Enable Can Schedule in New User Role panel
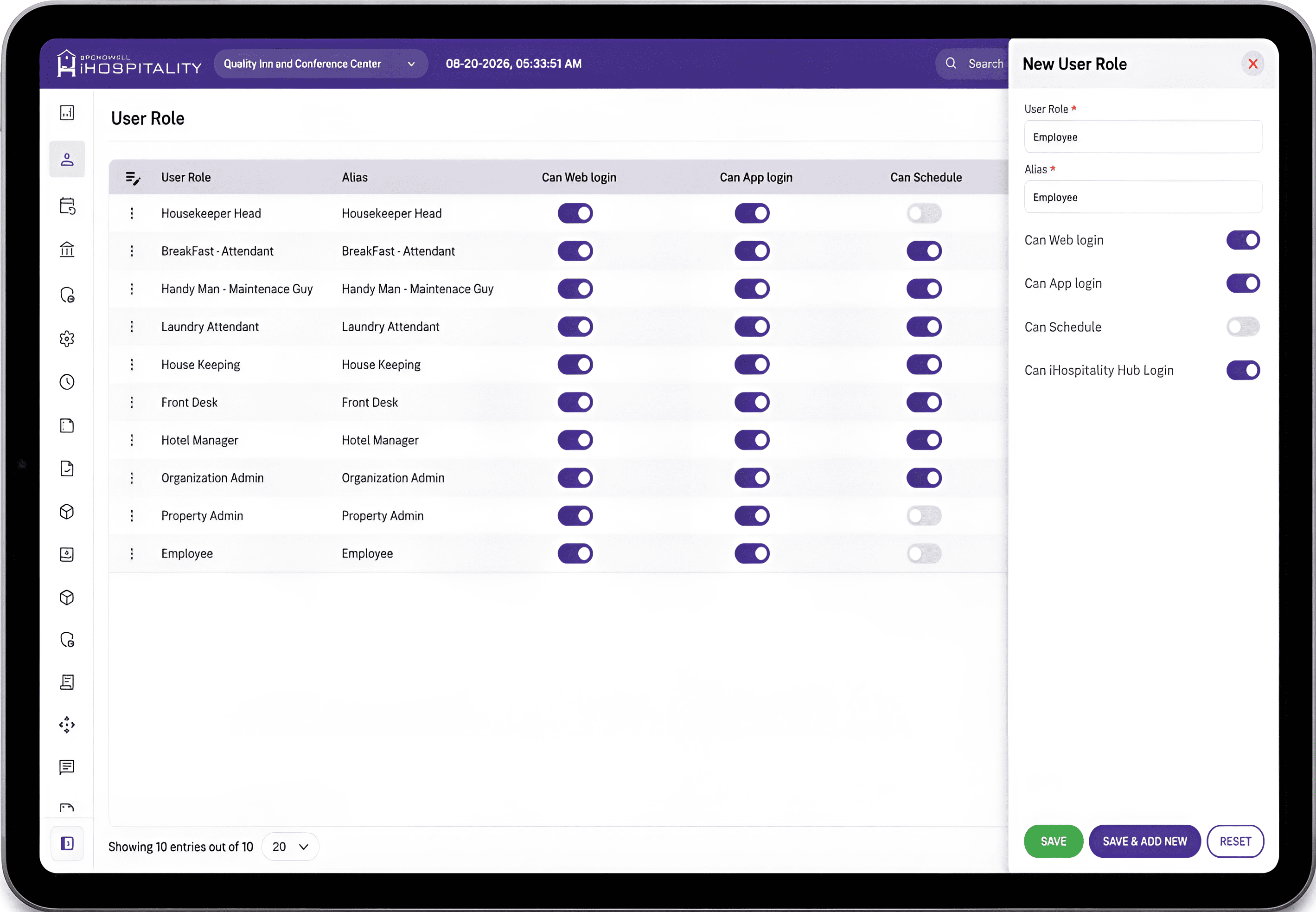1316x912 pixels. point(1243,327)
